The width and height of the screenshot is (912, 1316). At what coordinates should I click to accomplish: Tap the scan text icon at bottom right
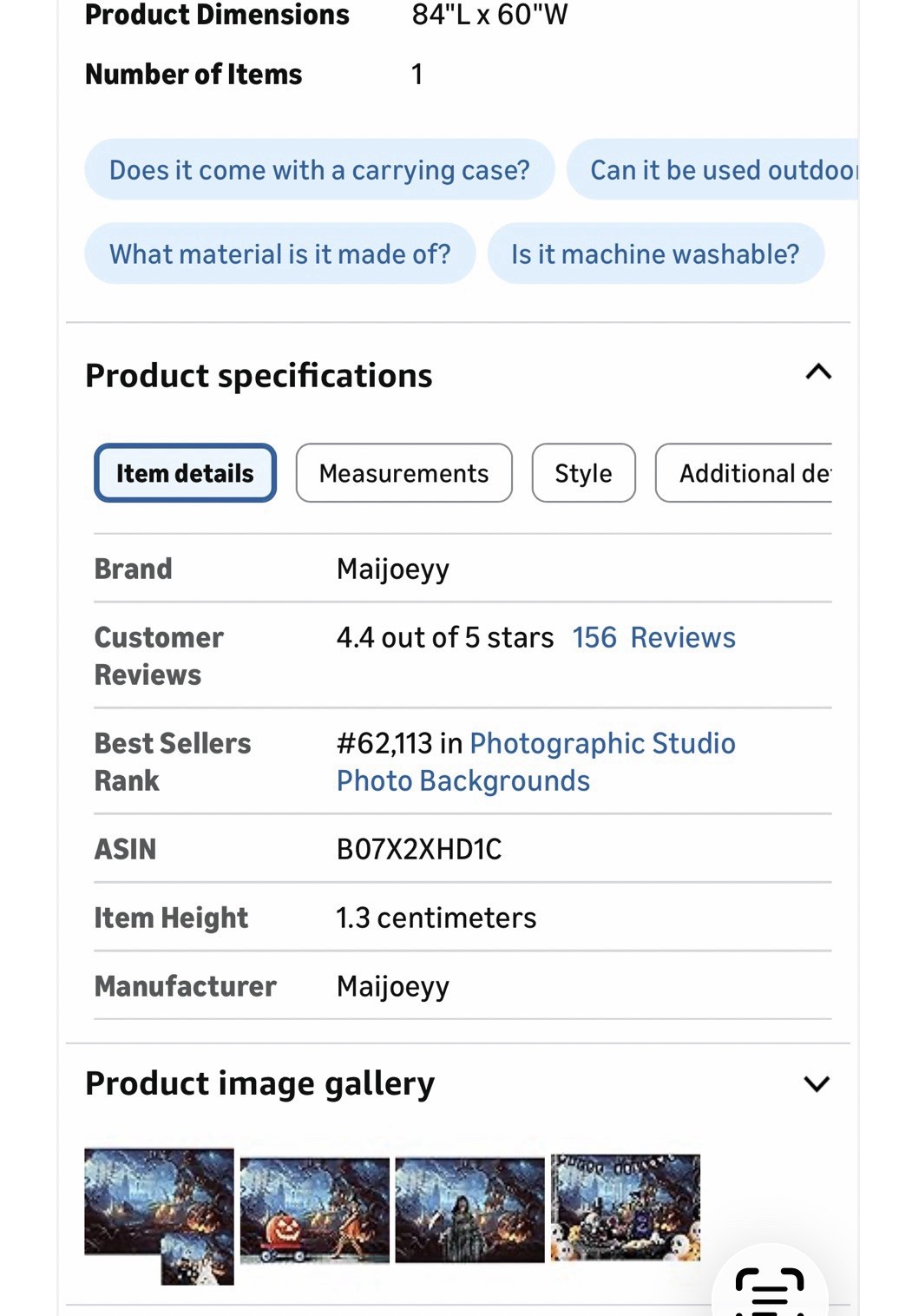[770, 1289]
